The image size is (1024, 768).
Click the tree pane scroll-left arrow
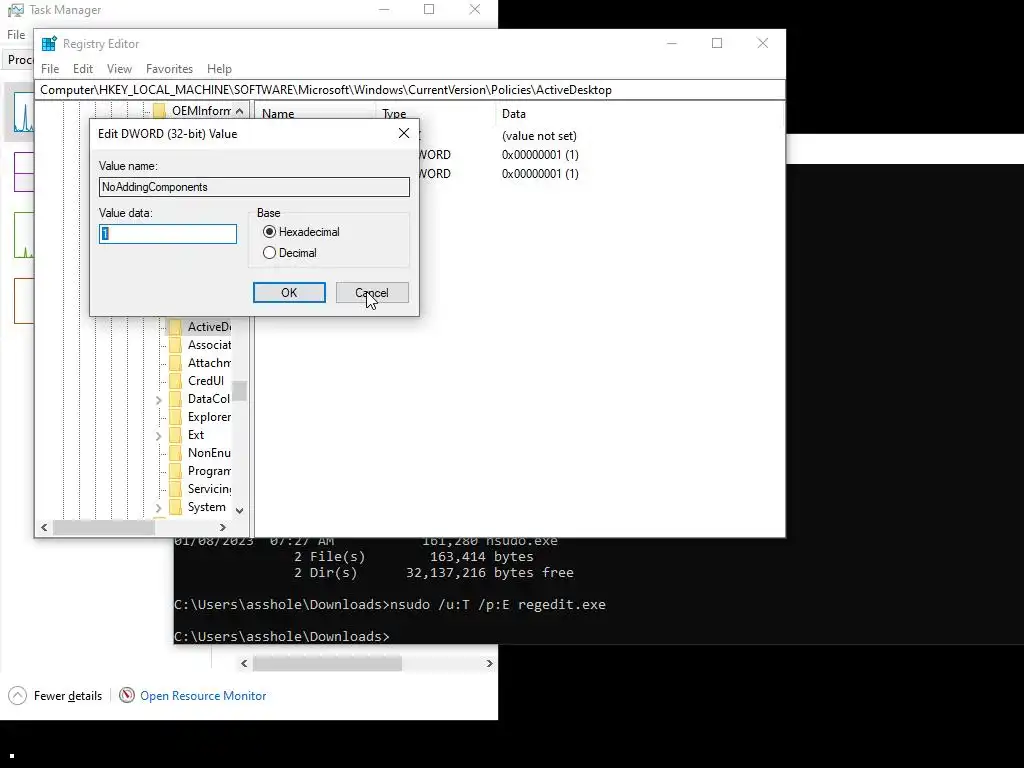click(x=44, y=527)
